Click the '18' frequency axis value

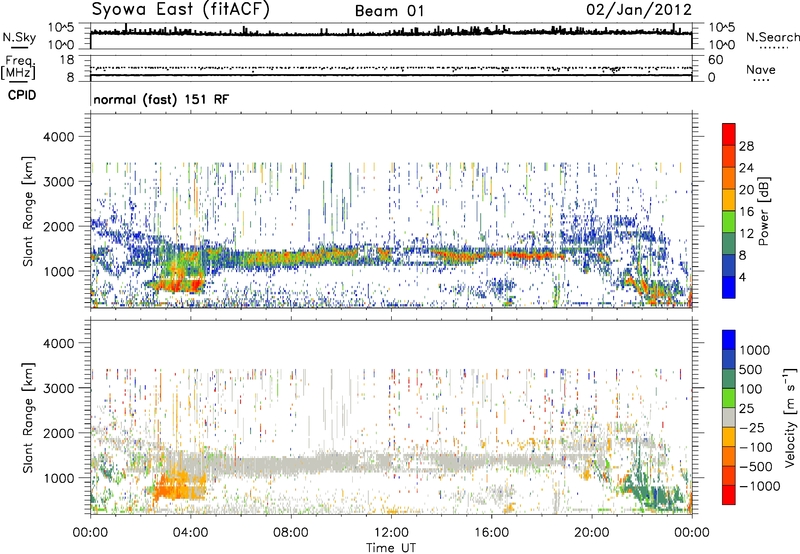pyautogui.click(x=67, y=60)
